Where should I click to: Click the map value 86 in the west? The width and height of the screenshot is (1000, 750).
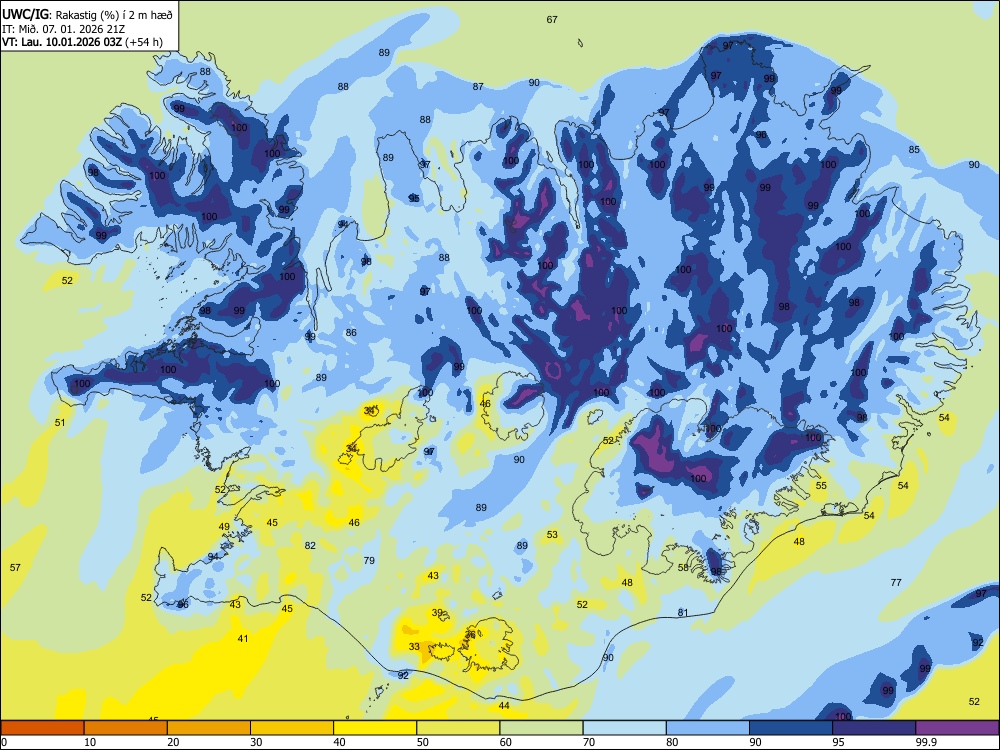coord(351,332)
